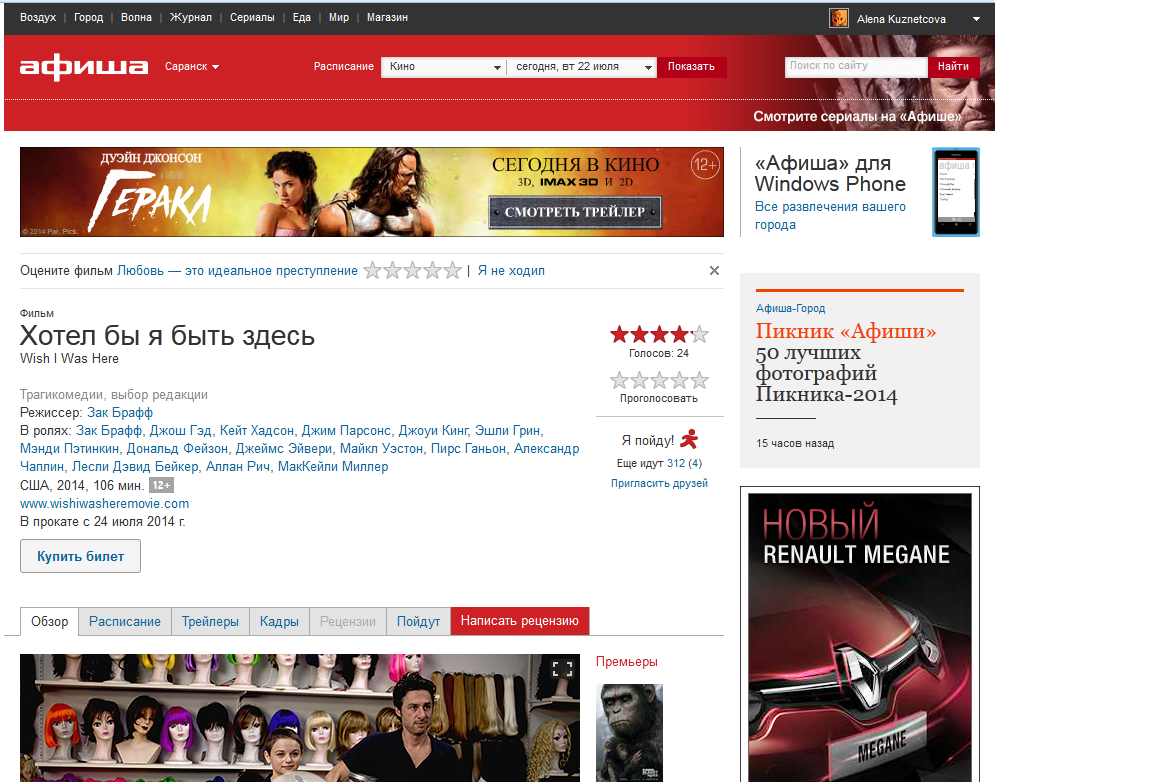Viewport: 1152px width, 782px height.
Task: Click the Купить билет button
Action: pyautogui.click(x=80, y=556)
